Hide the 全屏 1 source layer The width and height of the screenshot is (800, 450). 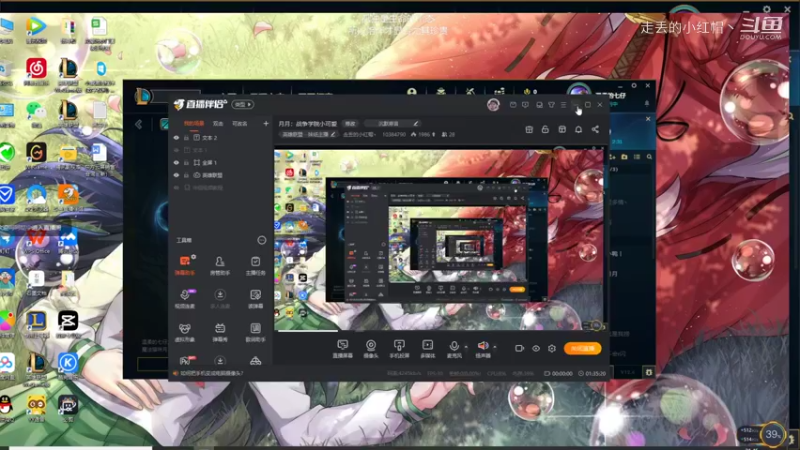point(177,162)
